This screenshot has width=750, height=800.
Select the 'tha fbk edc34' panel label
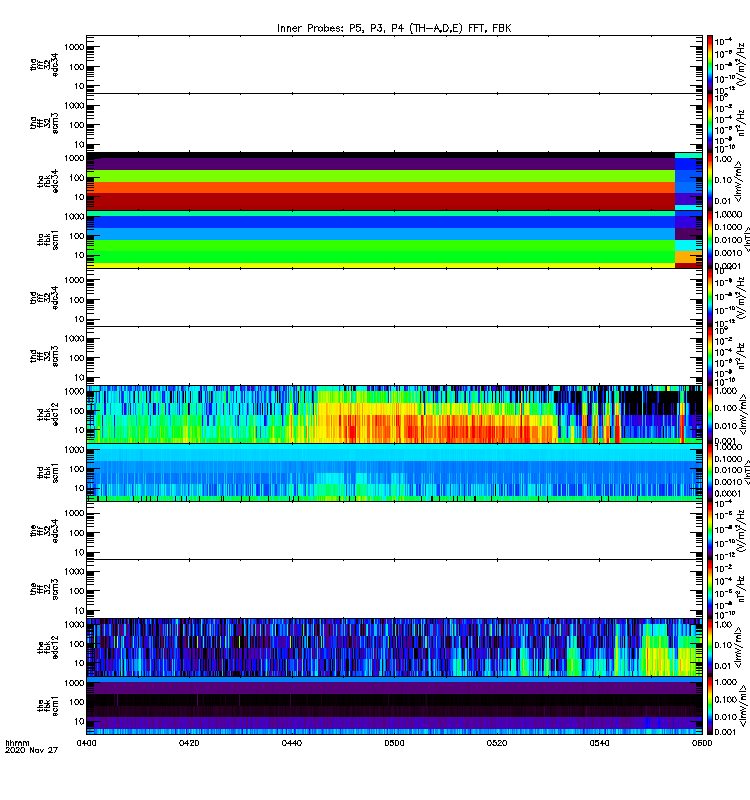pyautogui.click(x=48, y=181)
